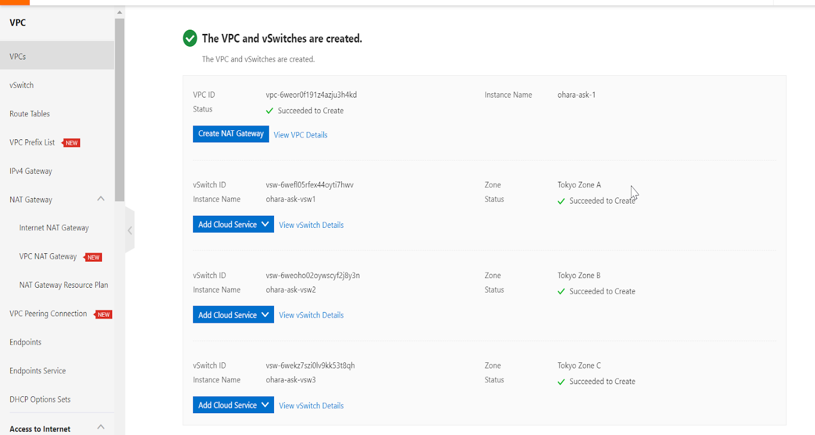The image size is (815, 435).
Task: Click the NEW badge beside VPC NAT Gateway
Action: (x=93, y=257)
